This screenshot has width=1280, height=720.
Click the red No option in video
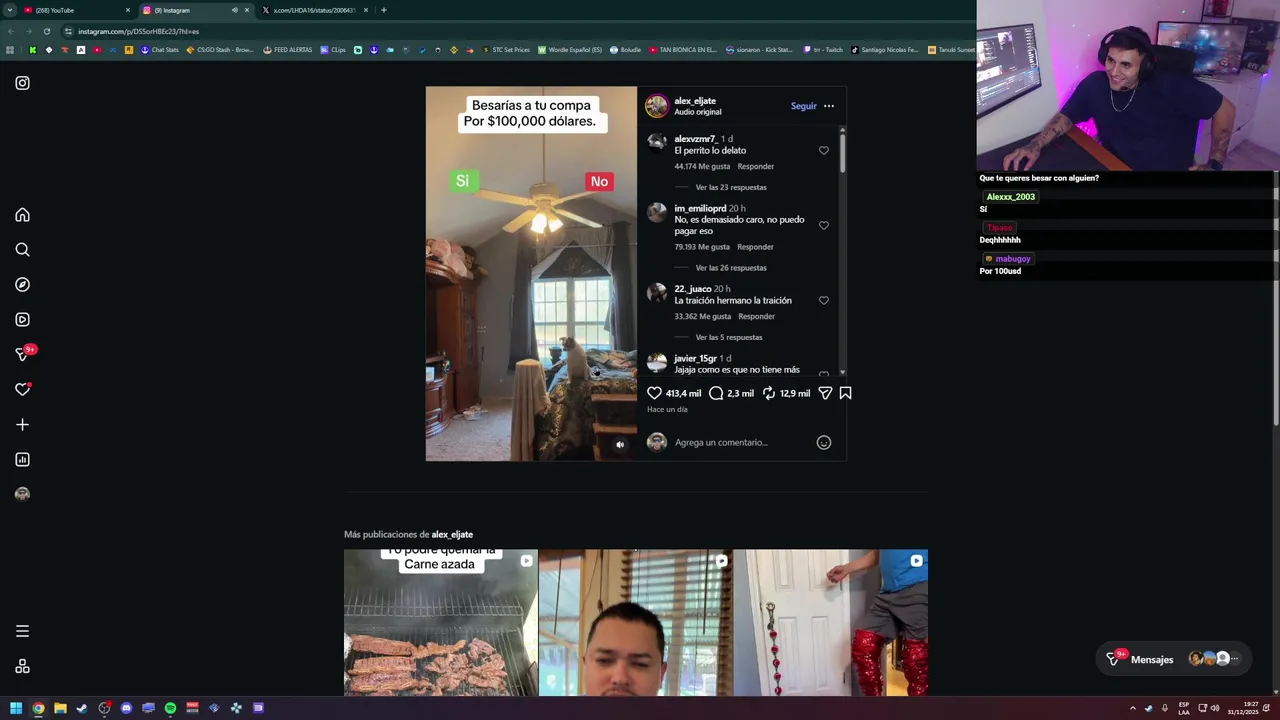[x=599, y=181]
